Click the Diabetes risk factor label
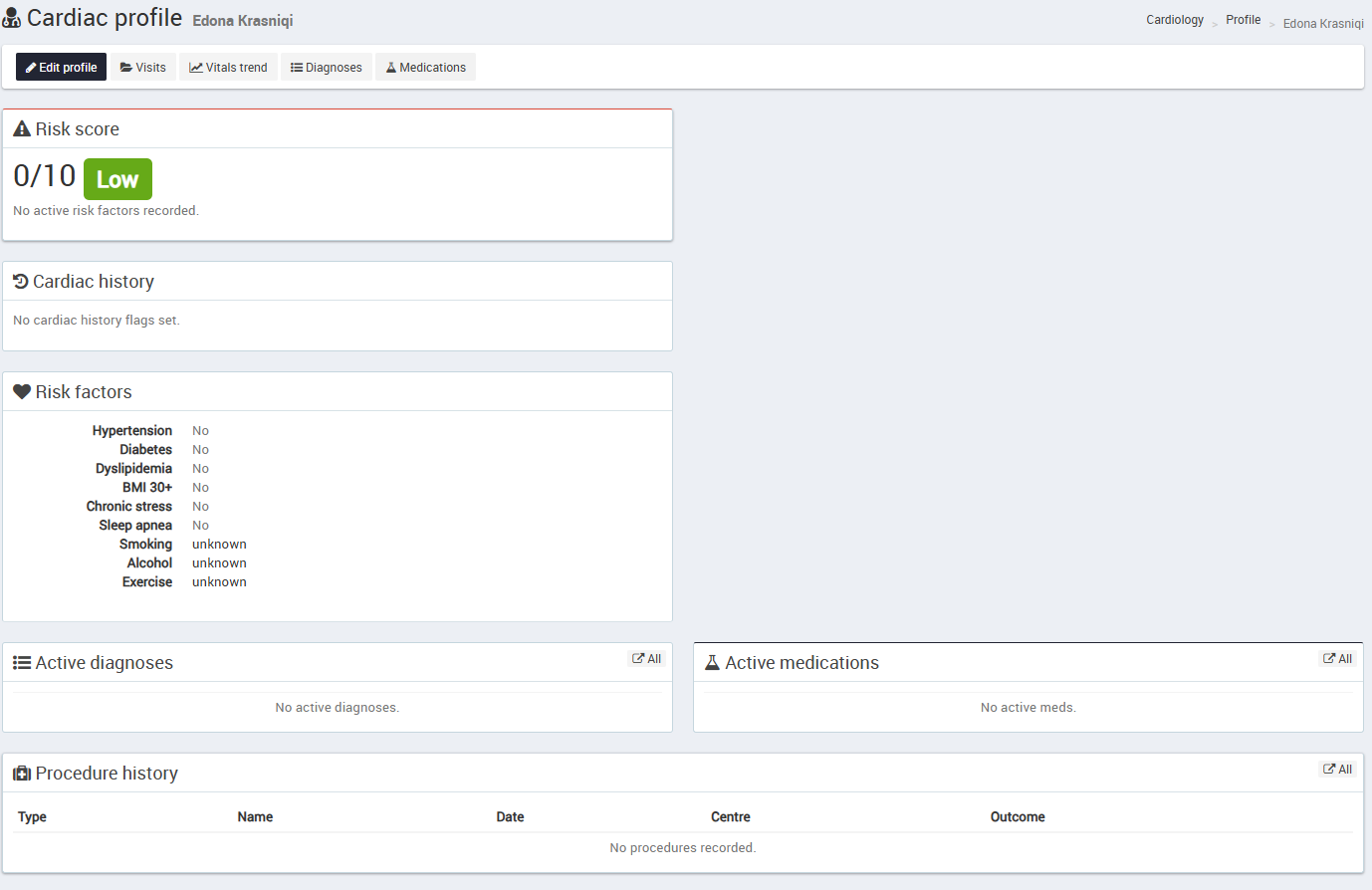Image resolution: width=1372 pixels, height=890 pixels. (146, 449)
